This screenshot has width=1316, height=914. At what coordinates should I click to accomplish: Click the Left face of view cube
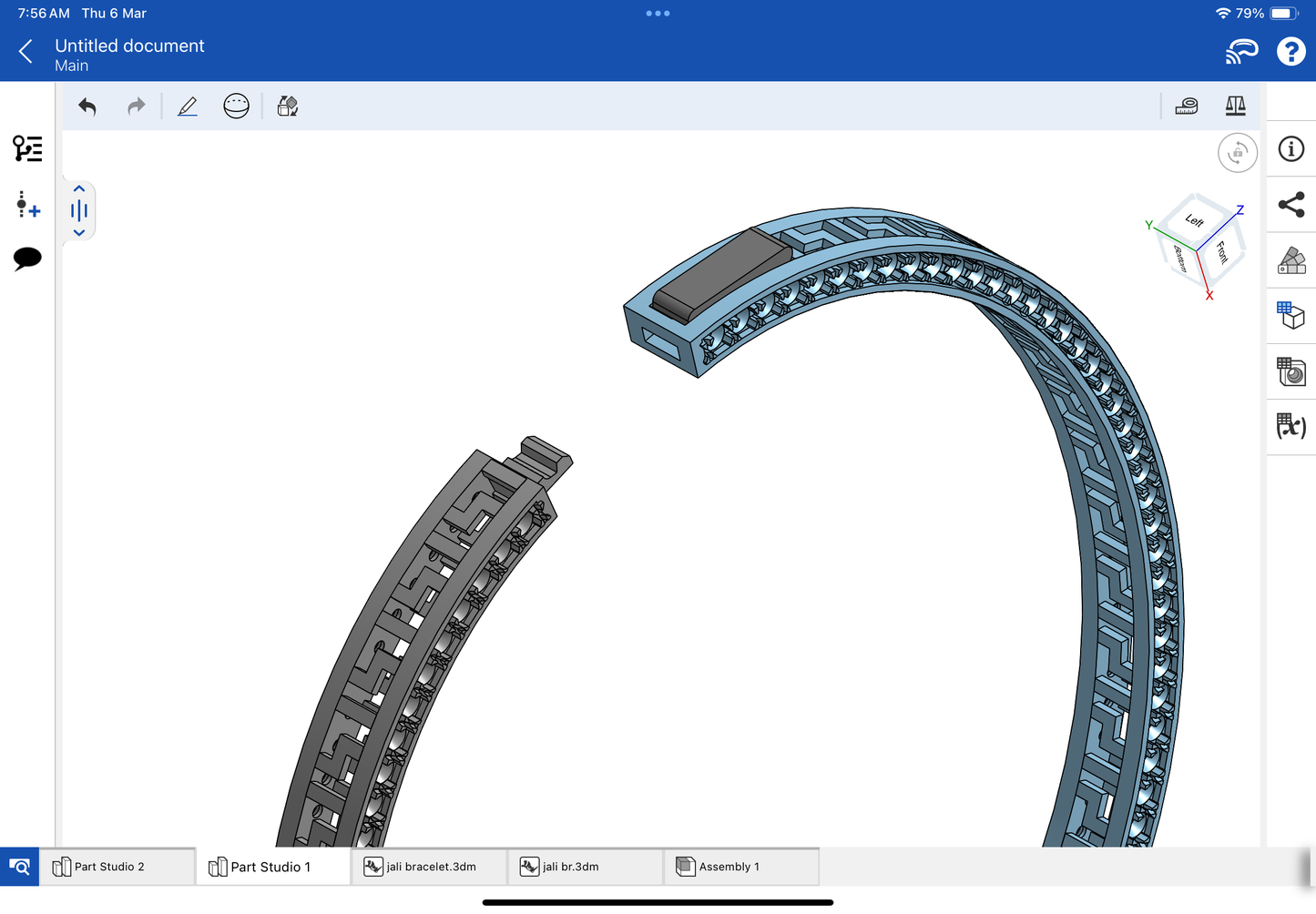1194,220
